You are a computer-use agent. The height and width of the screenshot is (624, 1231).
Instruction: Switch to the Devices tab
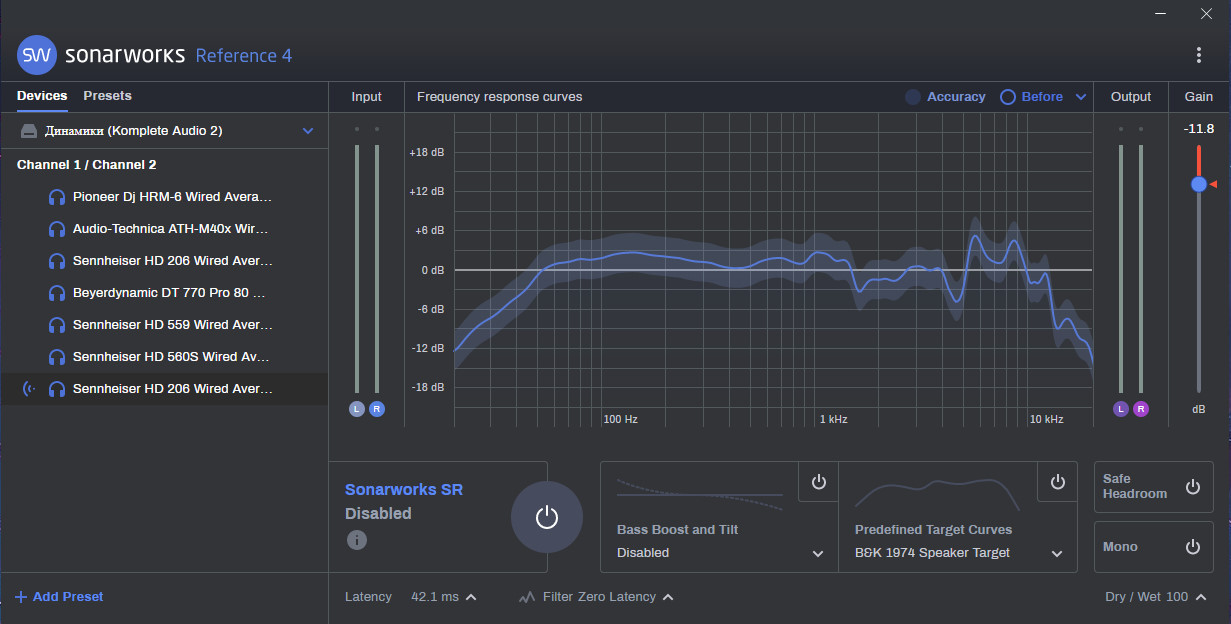click(42, 96)
